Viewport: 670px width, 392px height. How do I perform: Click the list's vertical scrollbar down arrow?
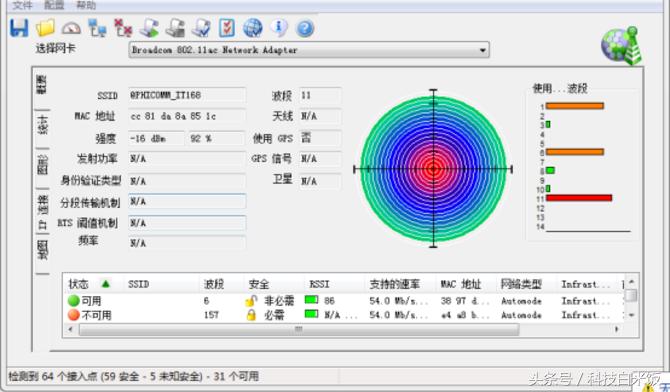[x=631, y=315]
